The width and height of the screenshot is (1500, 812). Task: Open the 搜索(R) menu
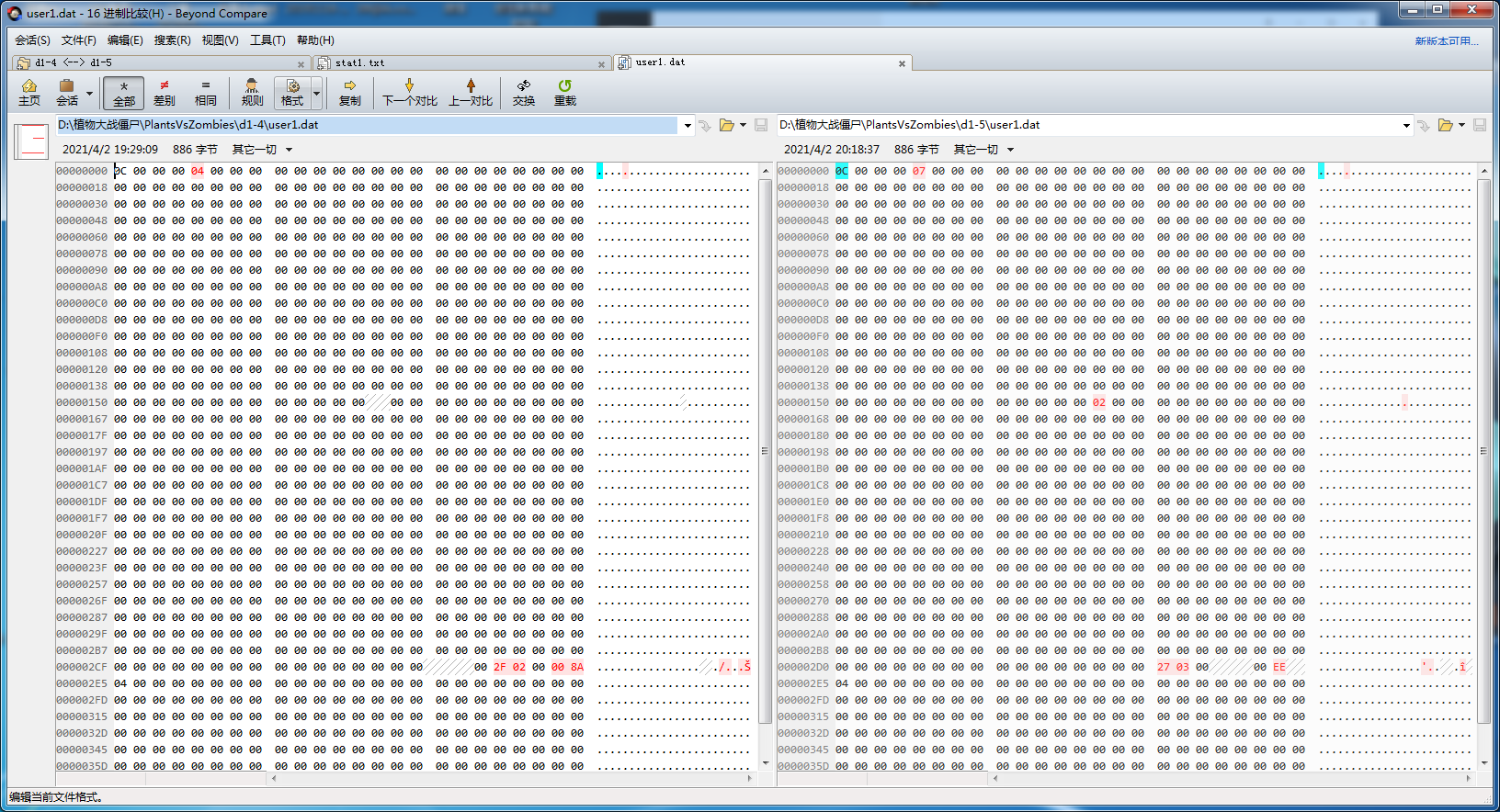pyautogui.click(x=172, y=40)
